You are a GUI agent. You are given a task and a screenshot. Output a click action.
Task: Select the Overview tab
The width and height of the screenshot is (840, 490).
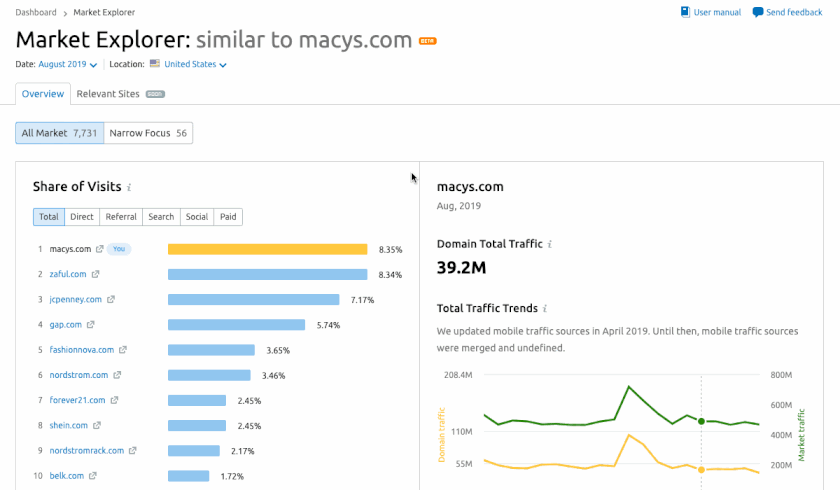pos(43,94)
